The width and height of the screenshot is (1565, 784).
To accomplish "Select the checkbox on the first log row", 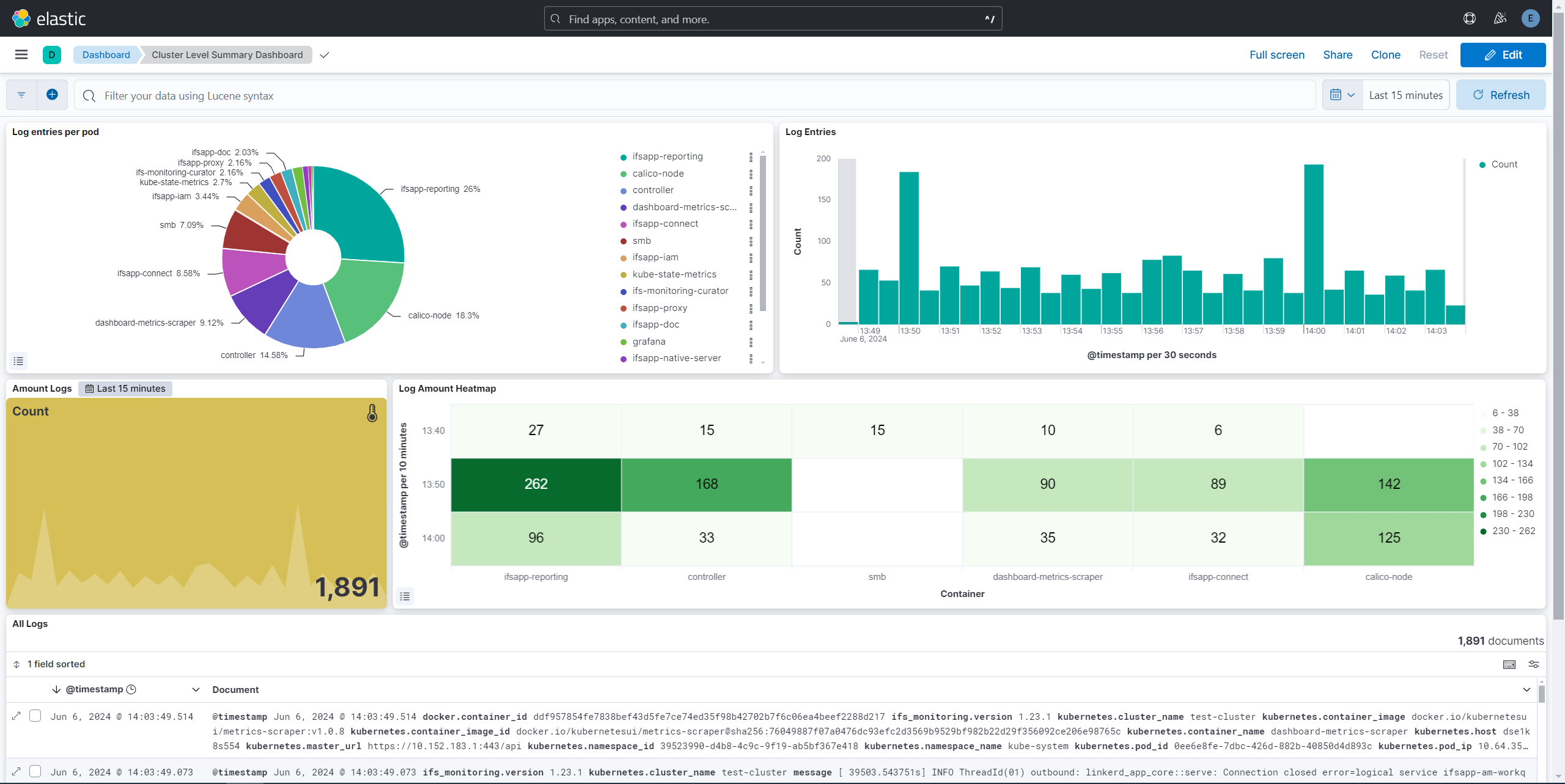I will coord(35,716).
